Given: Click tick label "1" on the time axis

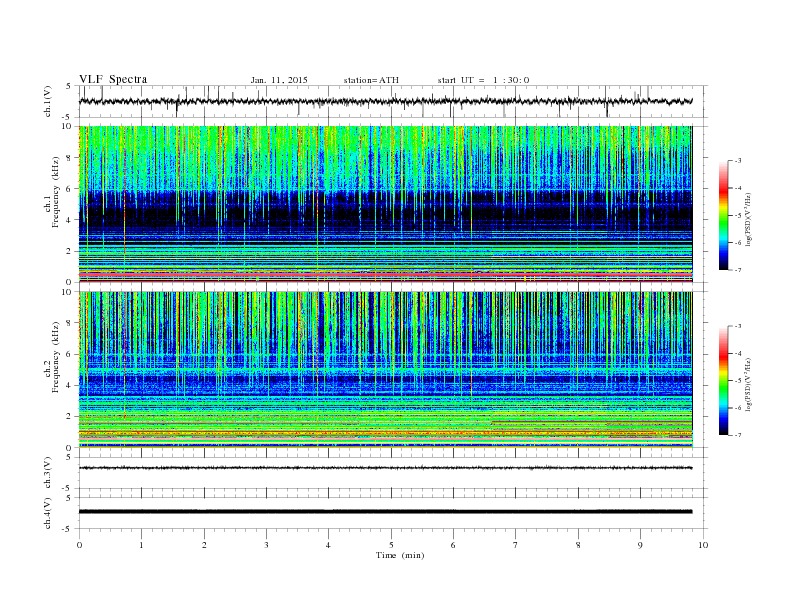Looking at the screenshot, I should [141, 545].
